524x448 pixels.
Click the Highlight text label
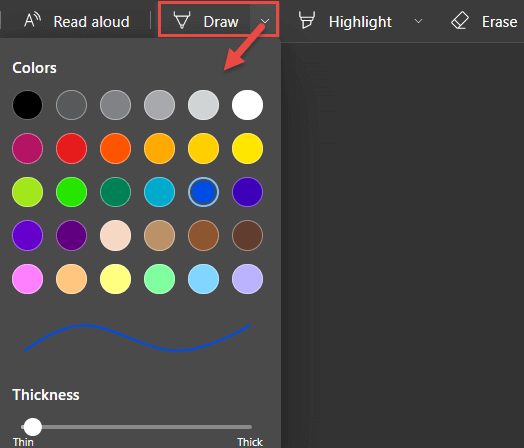(x=360, y=22)
